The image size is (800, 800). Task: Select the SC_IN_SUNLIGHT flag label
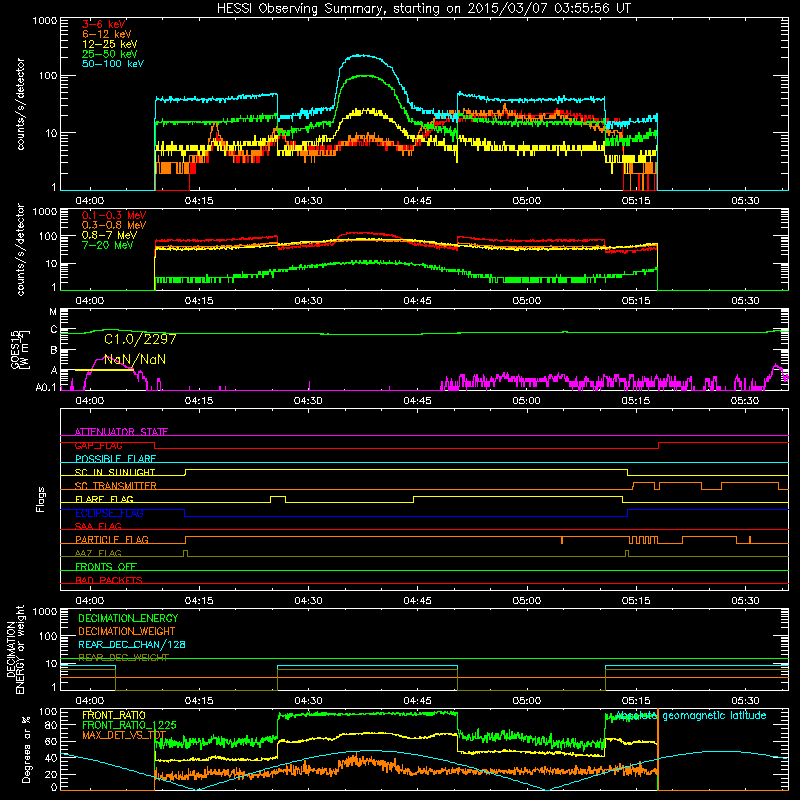[115, 472]
